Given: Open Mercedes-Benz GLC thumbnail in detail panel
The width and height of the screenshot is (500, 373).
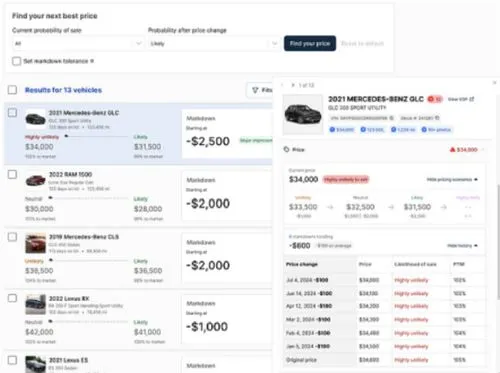Looking at the screenshot, I should [303, 114].
